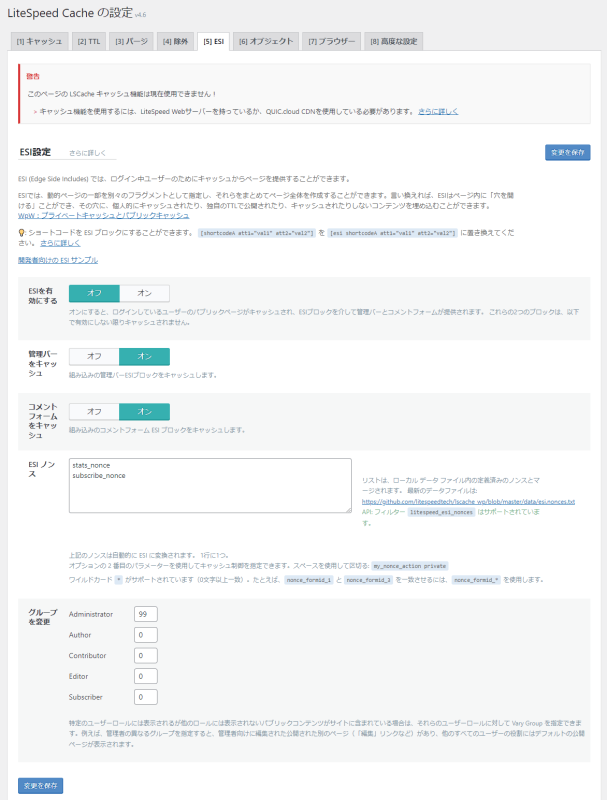The width and height of the screenshot is (607, 800).
Task: Open the [2] TTL tab
Action: (87, 41)
